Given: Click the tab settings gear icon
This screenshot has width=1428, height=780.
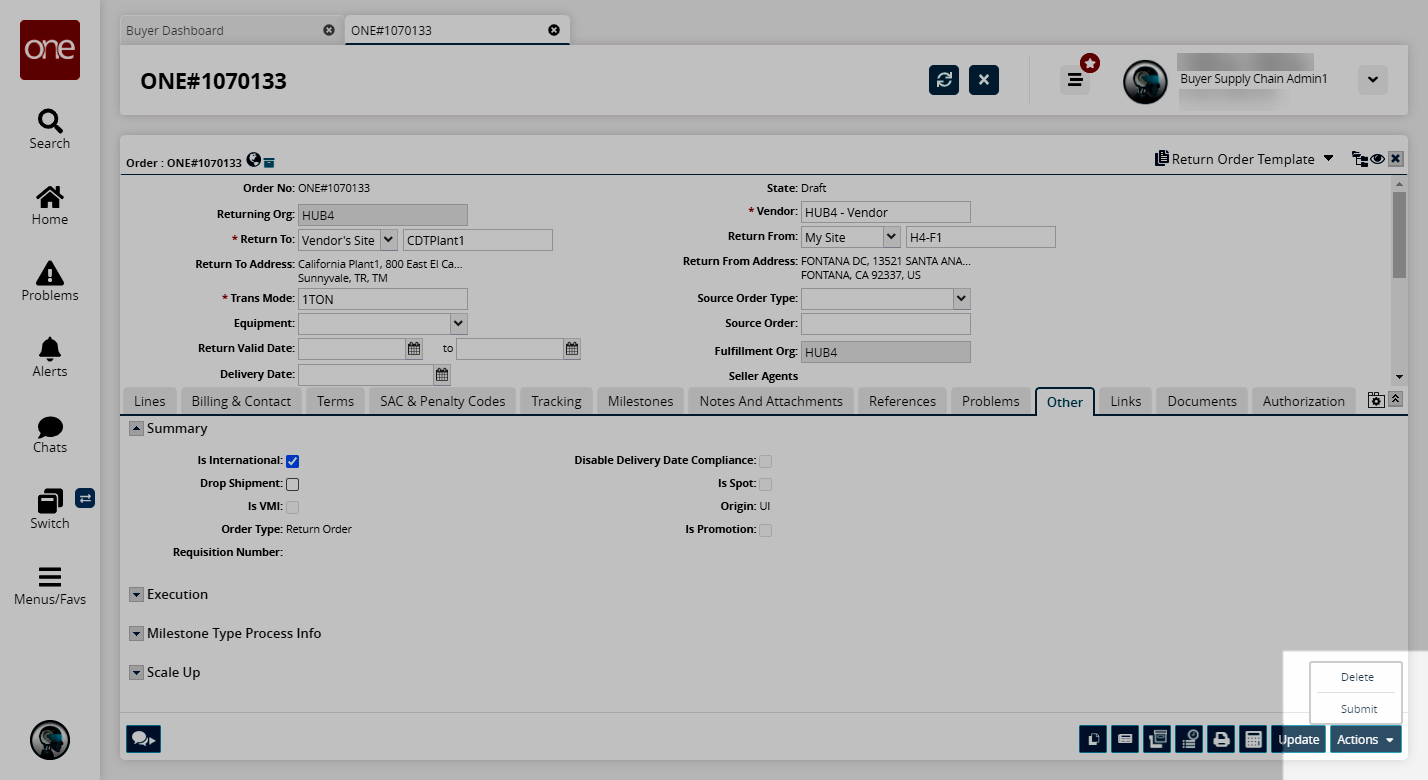Looking at the screenshot, I should tap(1376, 400).
